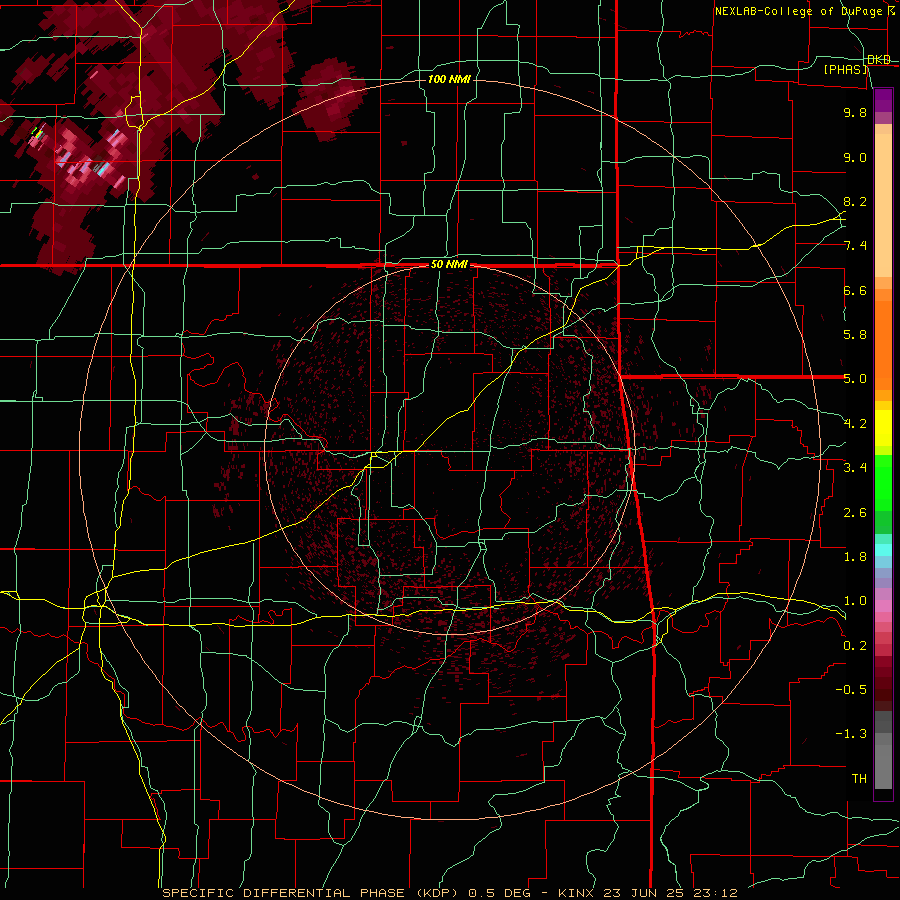
Task: Click the DKD unit label above the legend
Action: 879,60
